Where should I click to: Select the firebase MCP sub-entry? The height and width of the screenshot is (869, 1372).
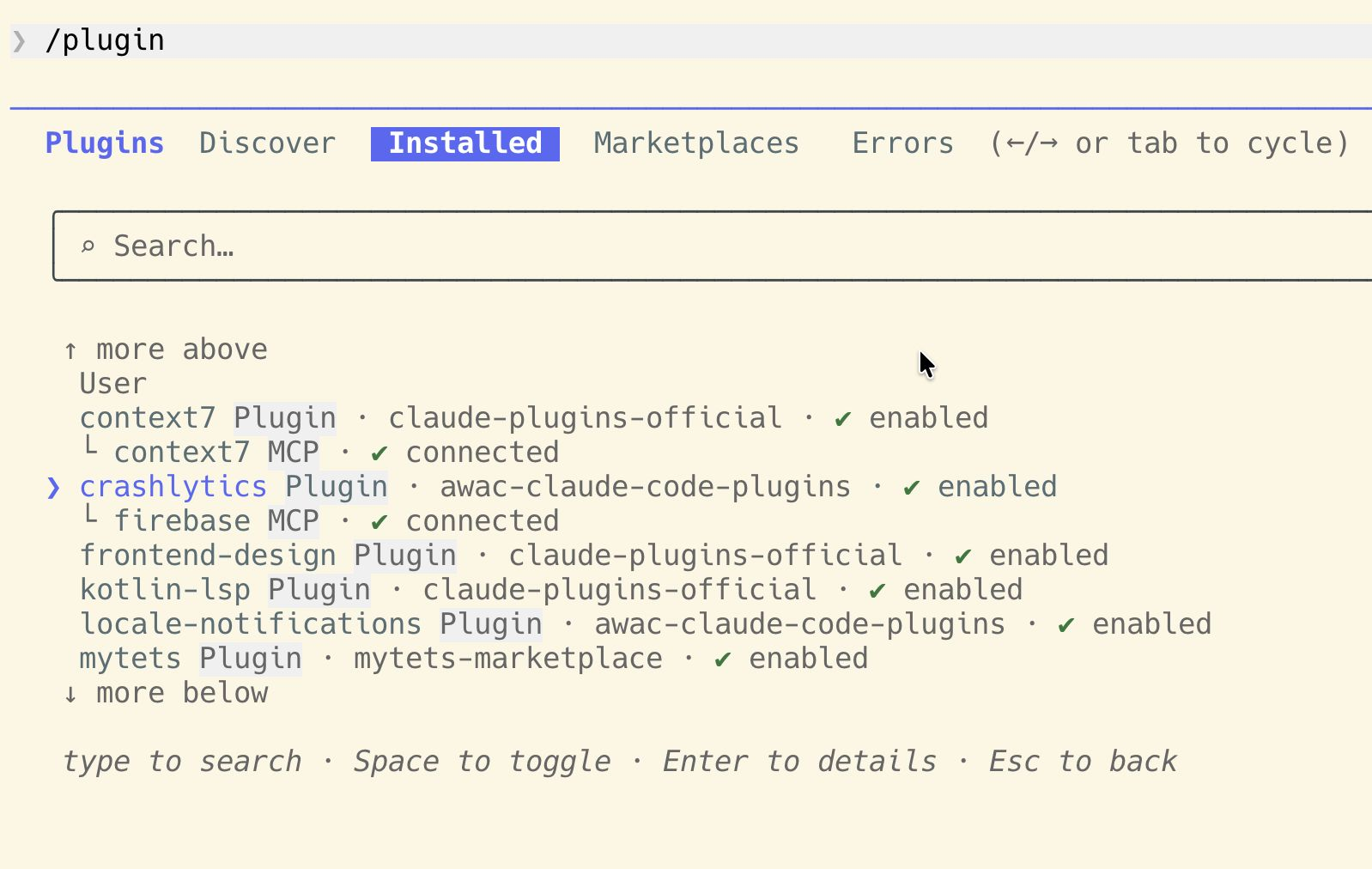click(319, 521)
